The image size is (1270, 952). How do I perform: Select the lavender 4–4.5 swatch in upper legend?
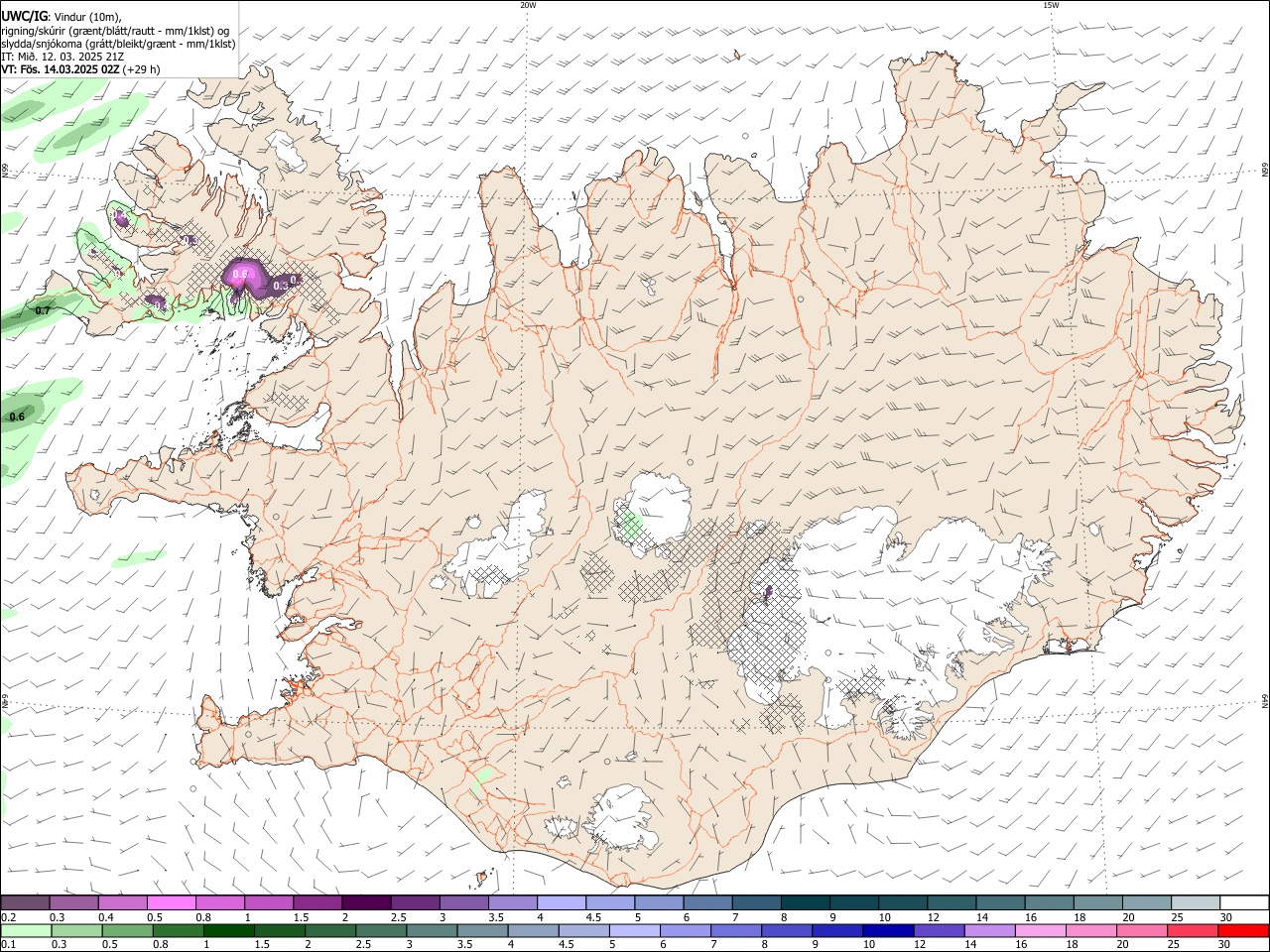(x=562, y=902)
